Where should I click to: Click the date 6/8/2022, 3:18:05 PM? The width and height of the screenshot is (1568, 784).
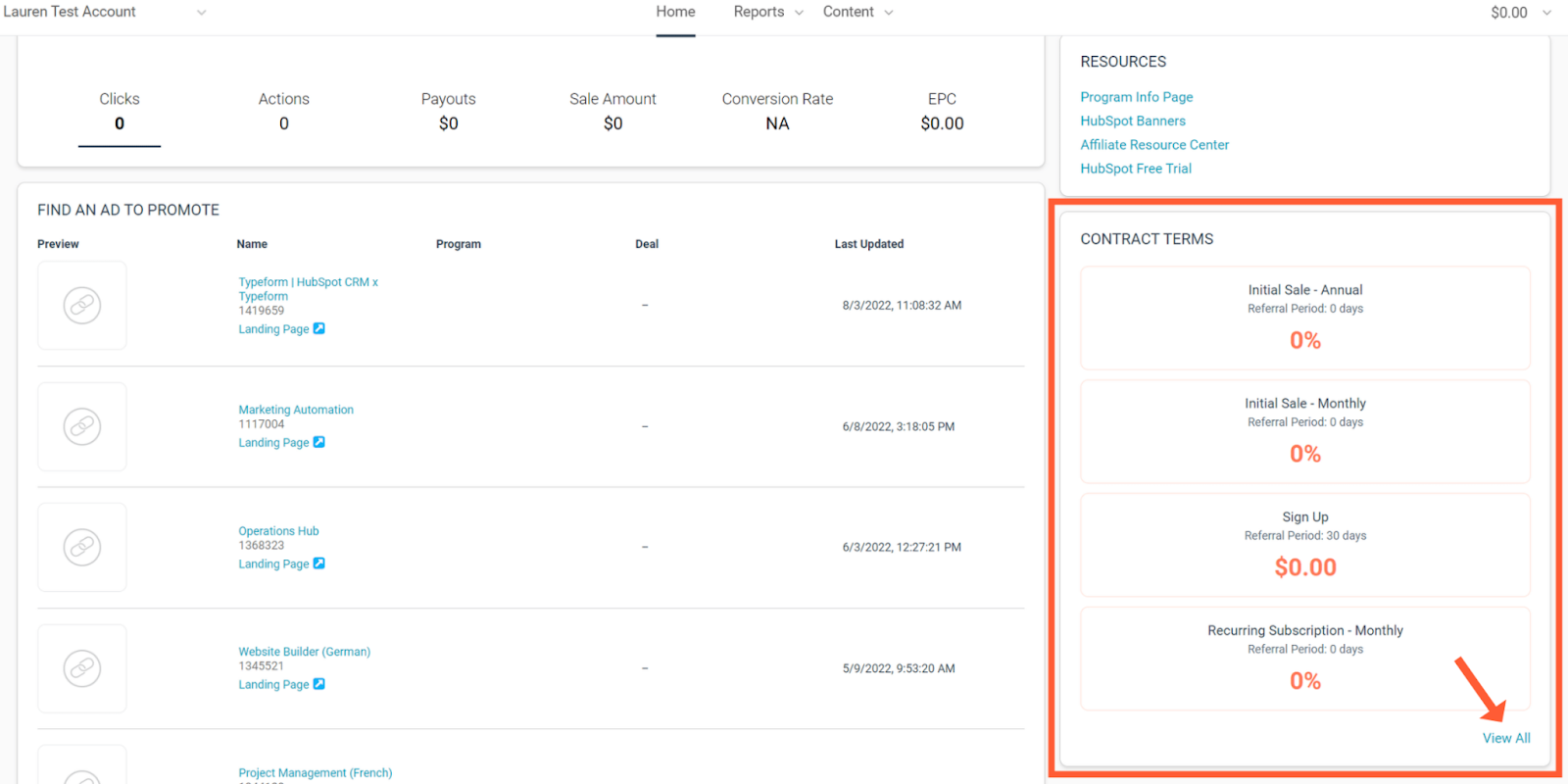(x=899, y=426)
